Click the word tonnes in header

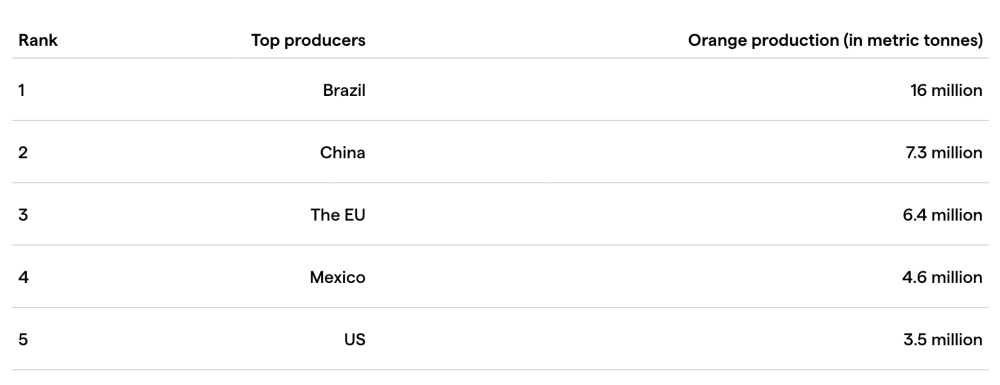coord(951,40)
